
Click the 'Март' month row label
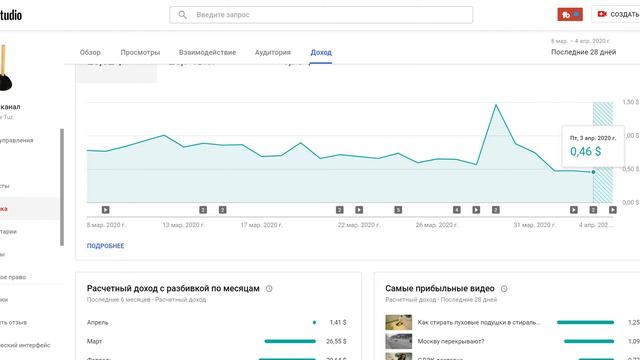[94, 341]
